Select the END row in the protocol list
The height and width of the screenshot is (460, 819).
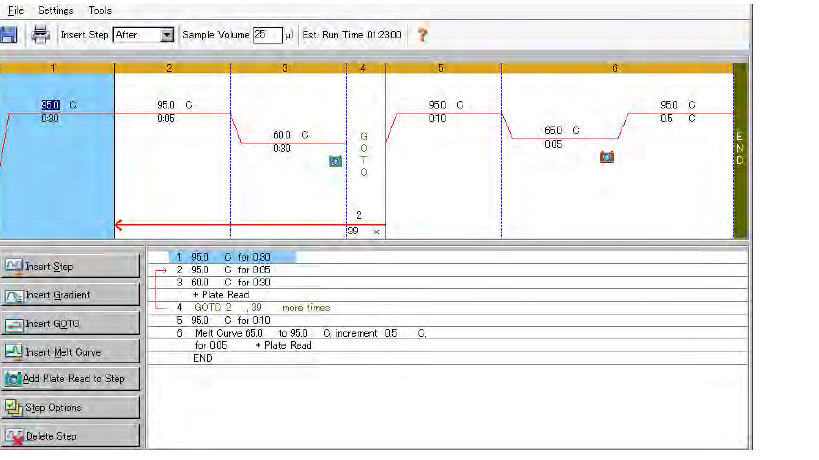pyautogui.click(x=448, y=358)
